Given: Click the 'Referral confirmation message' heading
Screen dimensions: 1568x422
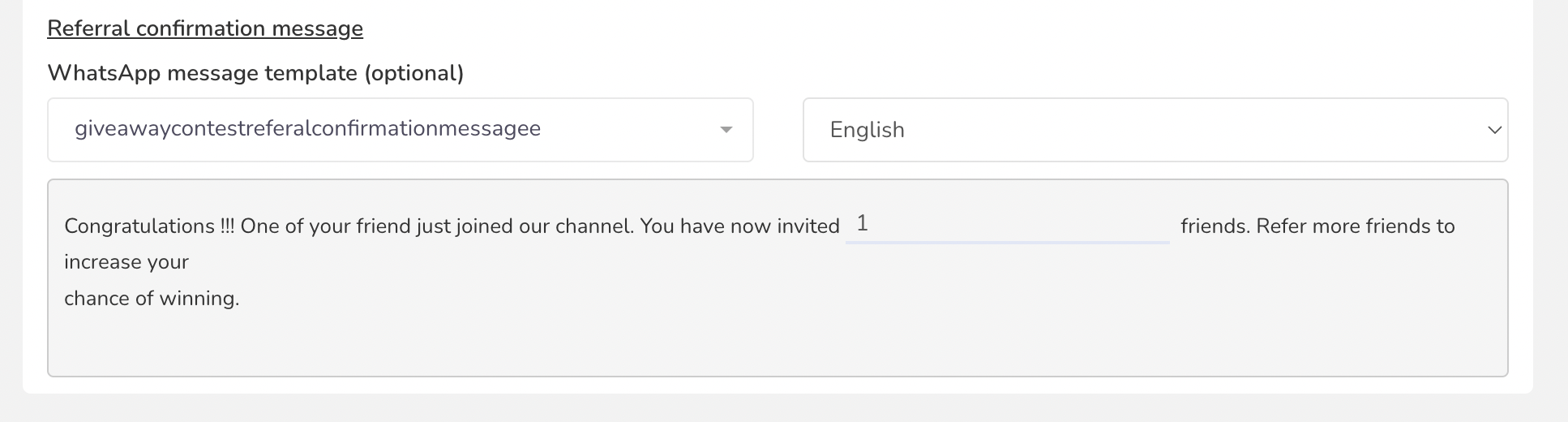Looking at the screenshot, I should tap(205, 28).
